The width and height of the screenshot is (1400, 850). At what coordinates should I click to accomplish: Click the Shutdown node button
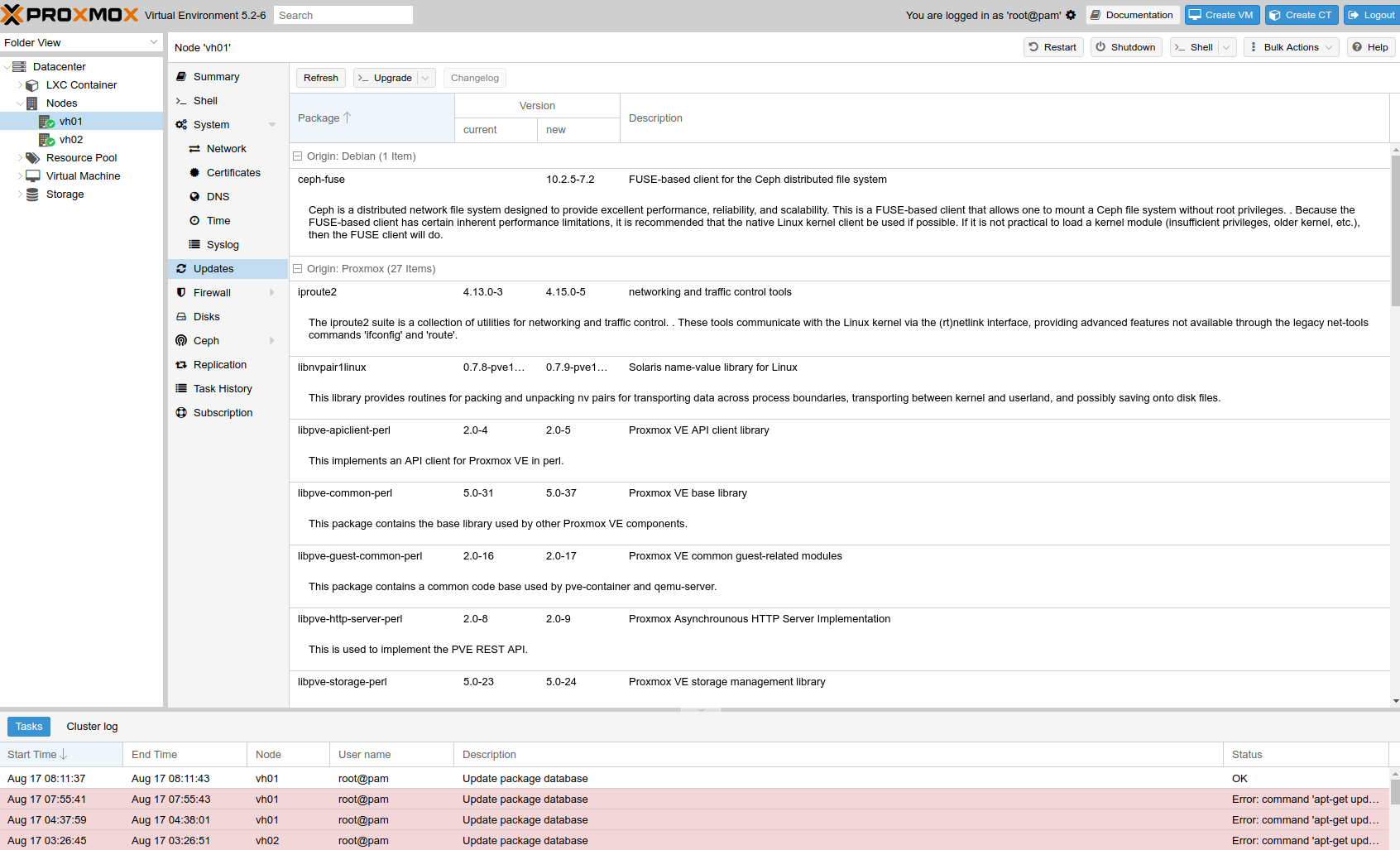[1126, 47]
